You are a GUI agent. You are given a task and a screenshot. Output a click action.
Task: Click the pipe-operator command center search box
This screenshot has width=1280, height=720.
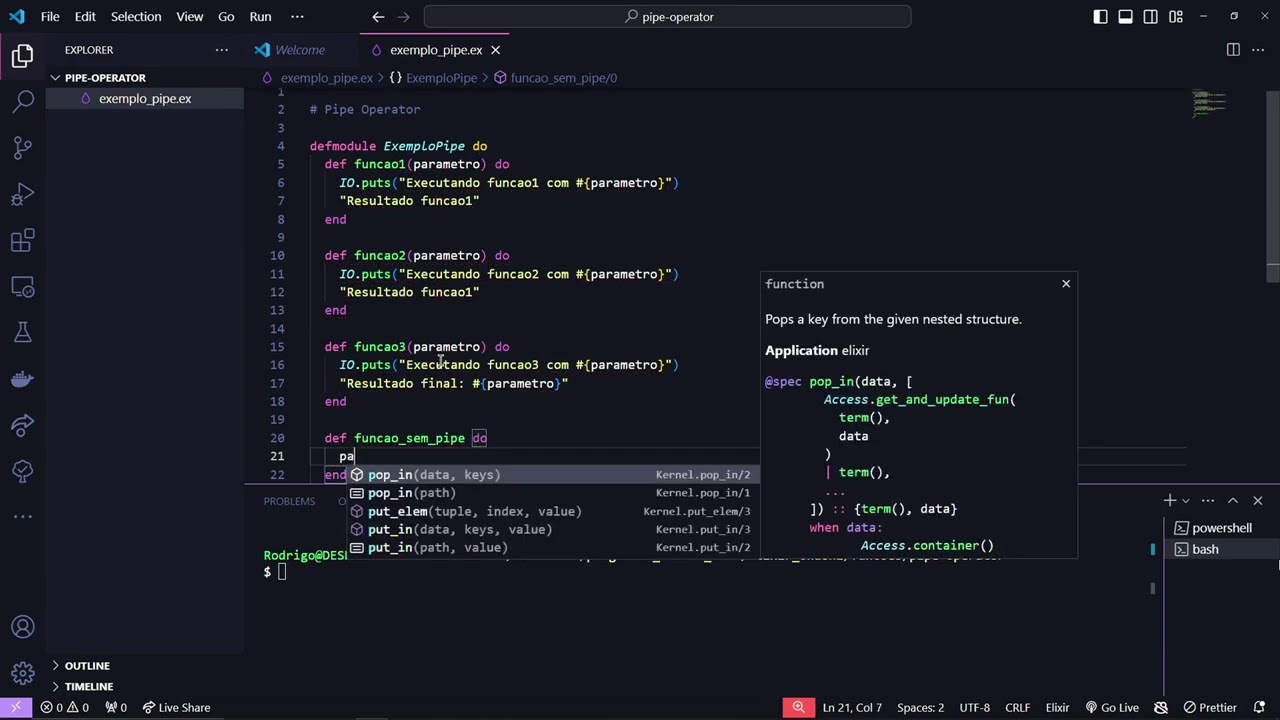(667, 16)
